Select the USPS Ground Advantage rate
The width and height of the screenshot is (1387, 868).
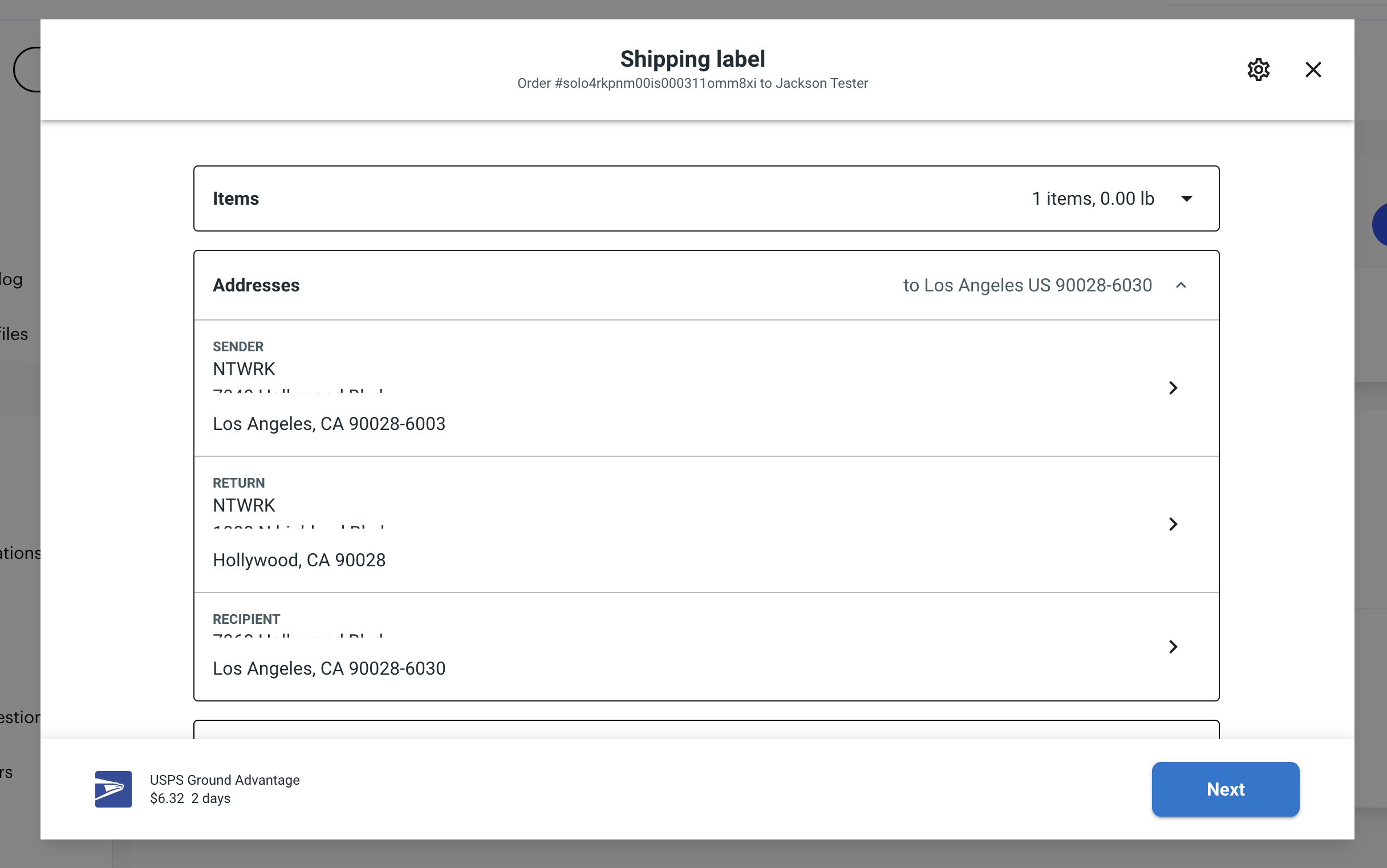point(225,789)
